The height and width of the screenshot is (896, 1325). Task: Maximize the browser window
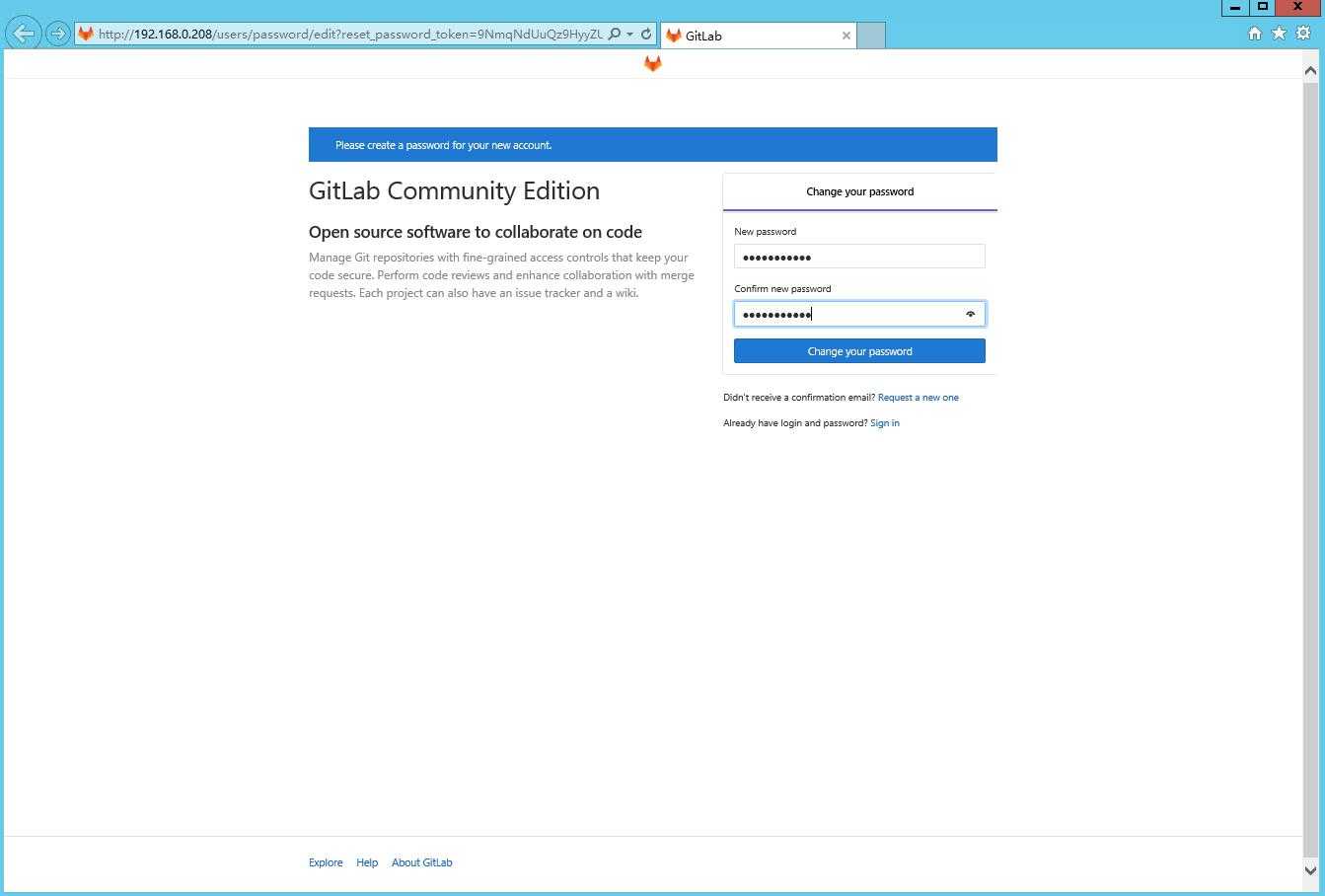coord(1262,7)
